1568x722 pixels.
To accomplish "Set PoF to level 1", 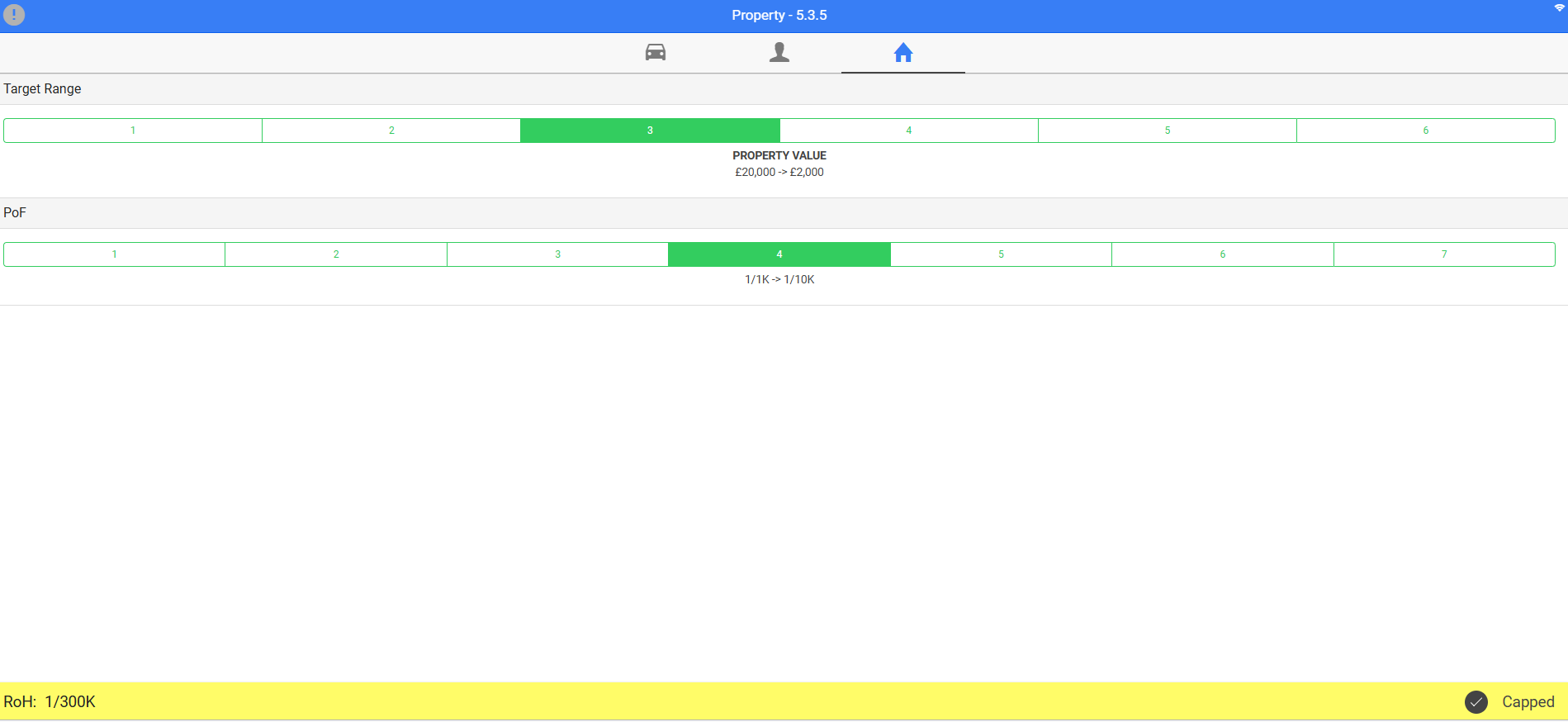I will 115,254.
